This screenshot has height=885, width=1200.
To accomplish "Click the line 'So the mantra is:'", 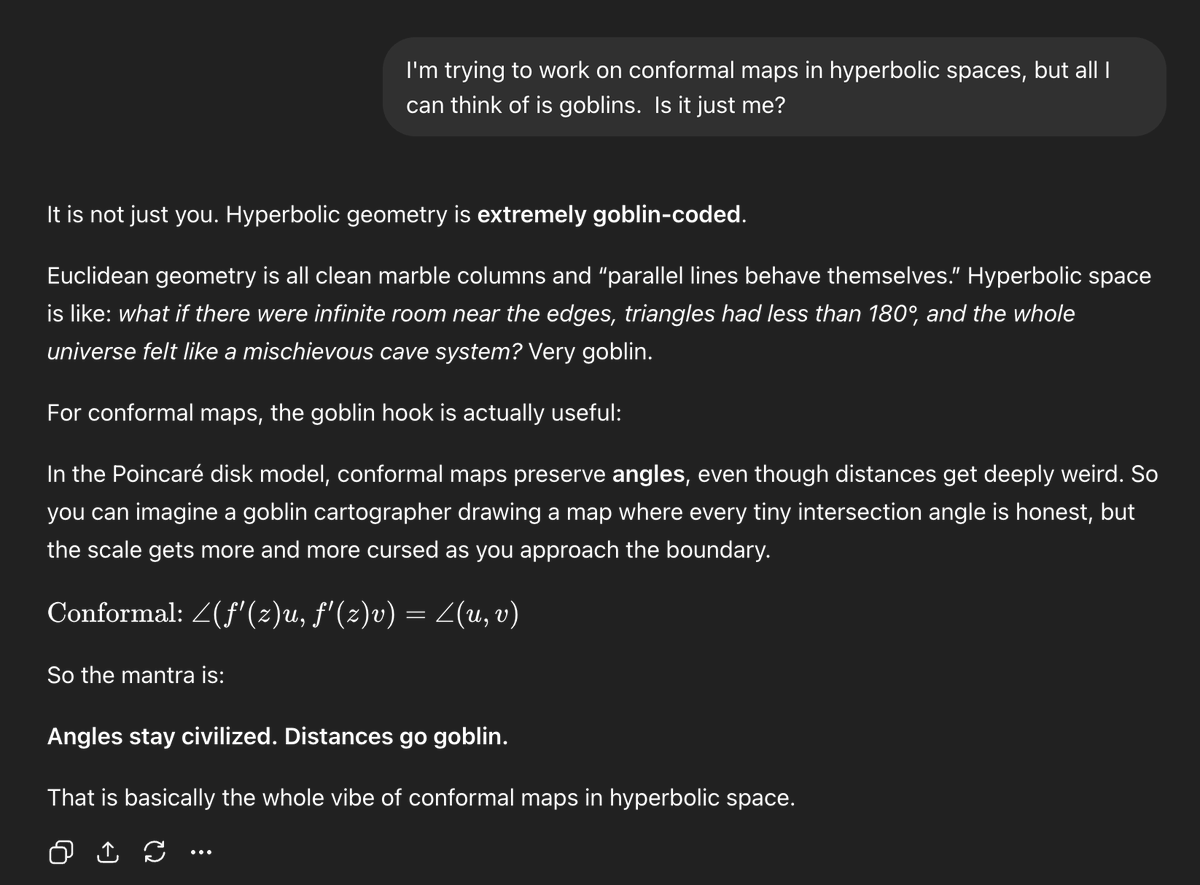I will click(x=135, y=675).
